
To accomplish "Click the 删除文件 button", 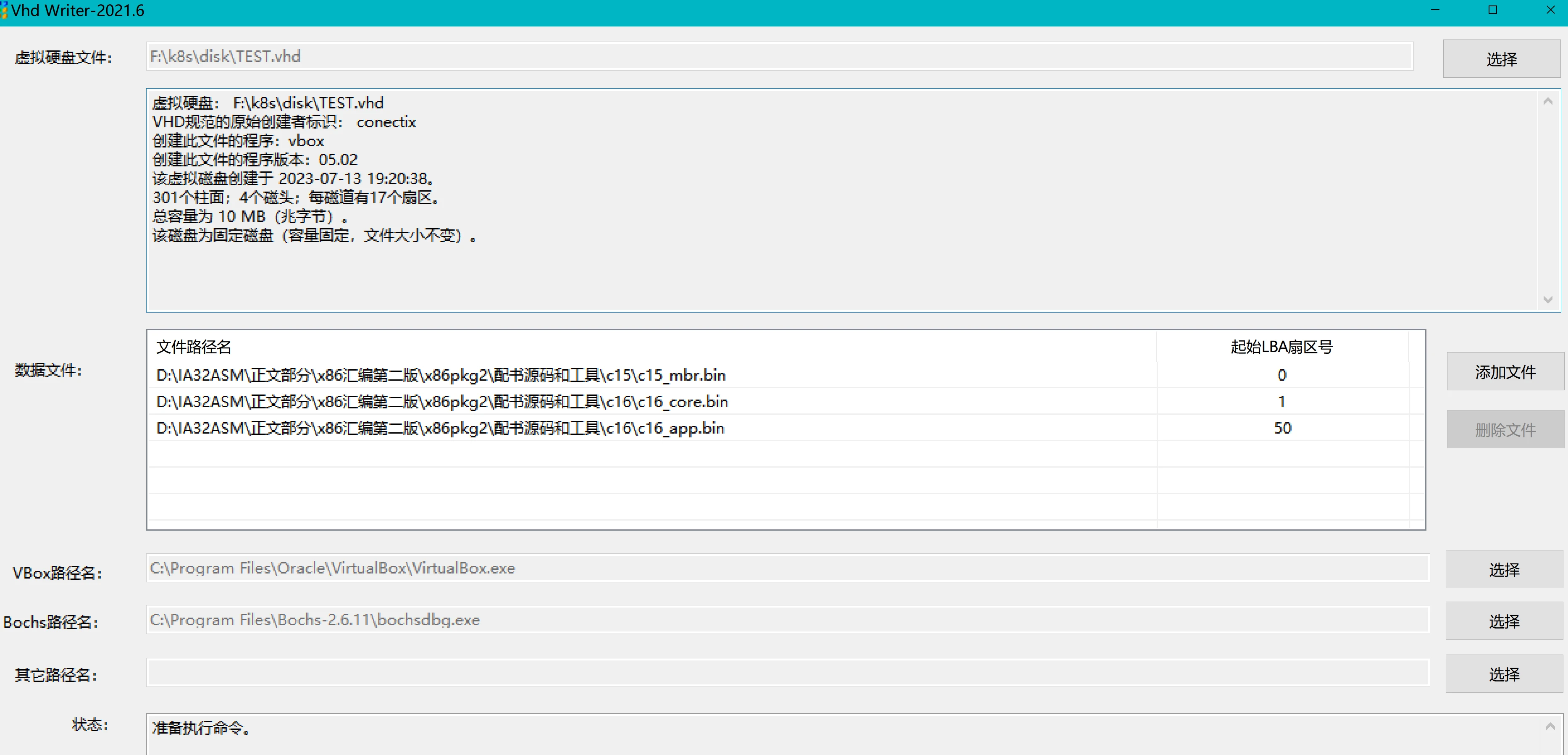I will coord(1505,430).
